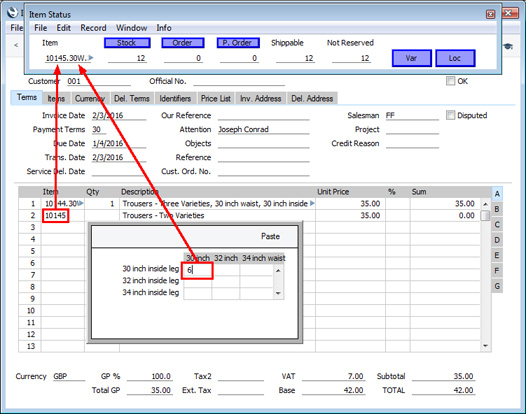Image resolution: width=526 pixels, height=414 pixels.
Task: Select flip D of the item matrix
Action: (497, 240)
